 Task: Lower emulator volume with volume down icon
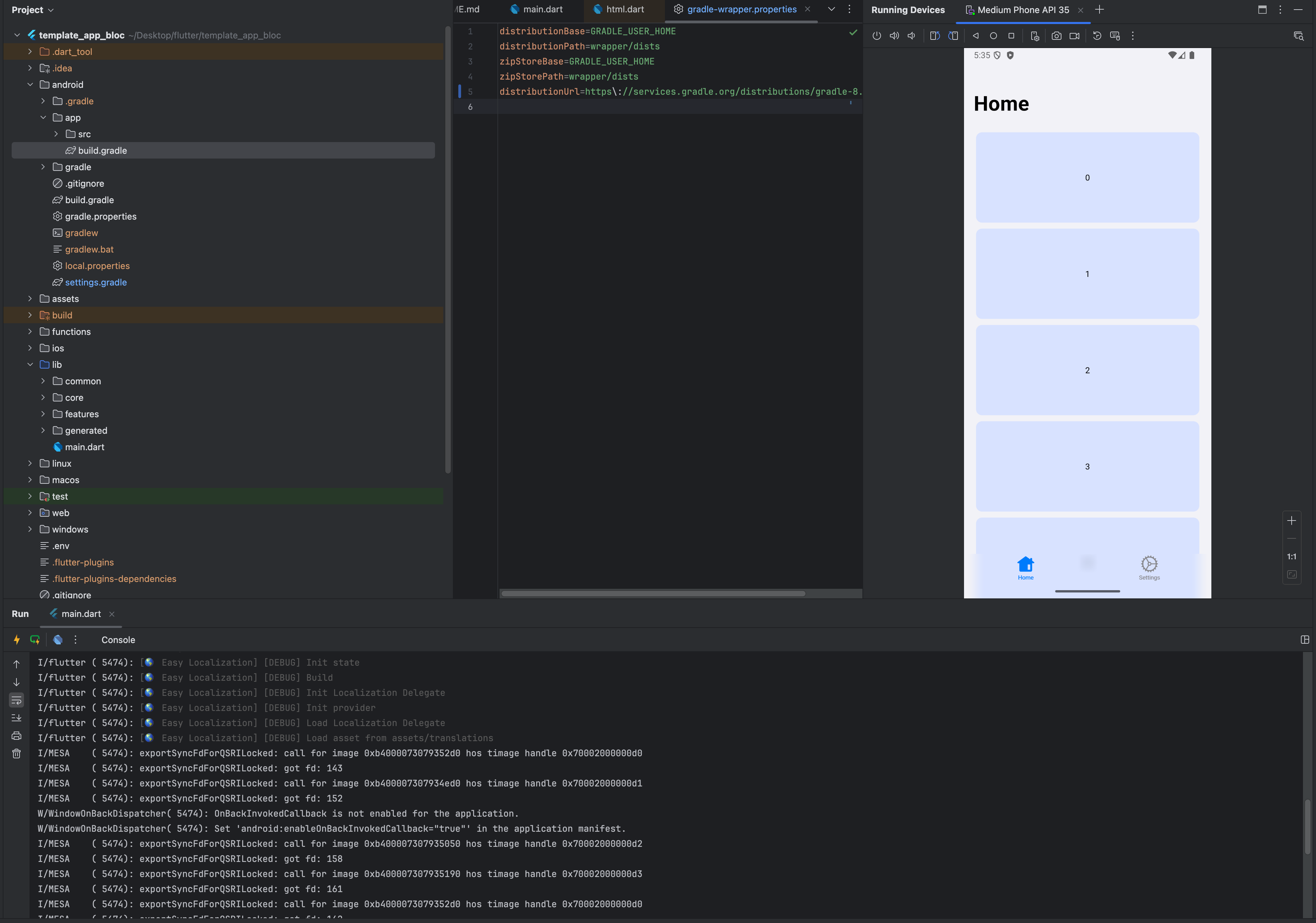coord(911,36)
